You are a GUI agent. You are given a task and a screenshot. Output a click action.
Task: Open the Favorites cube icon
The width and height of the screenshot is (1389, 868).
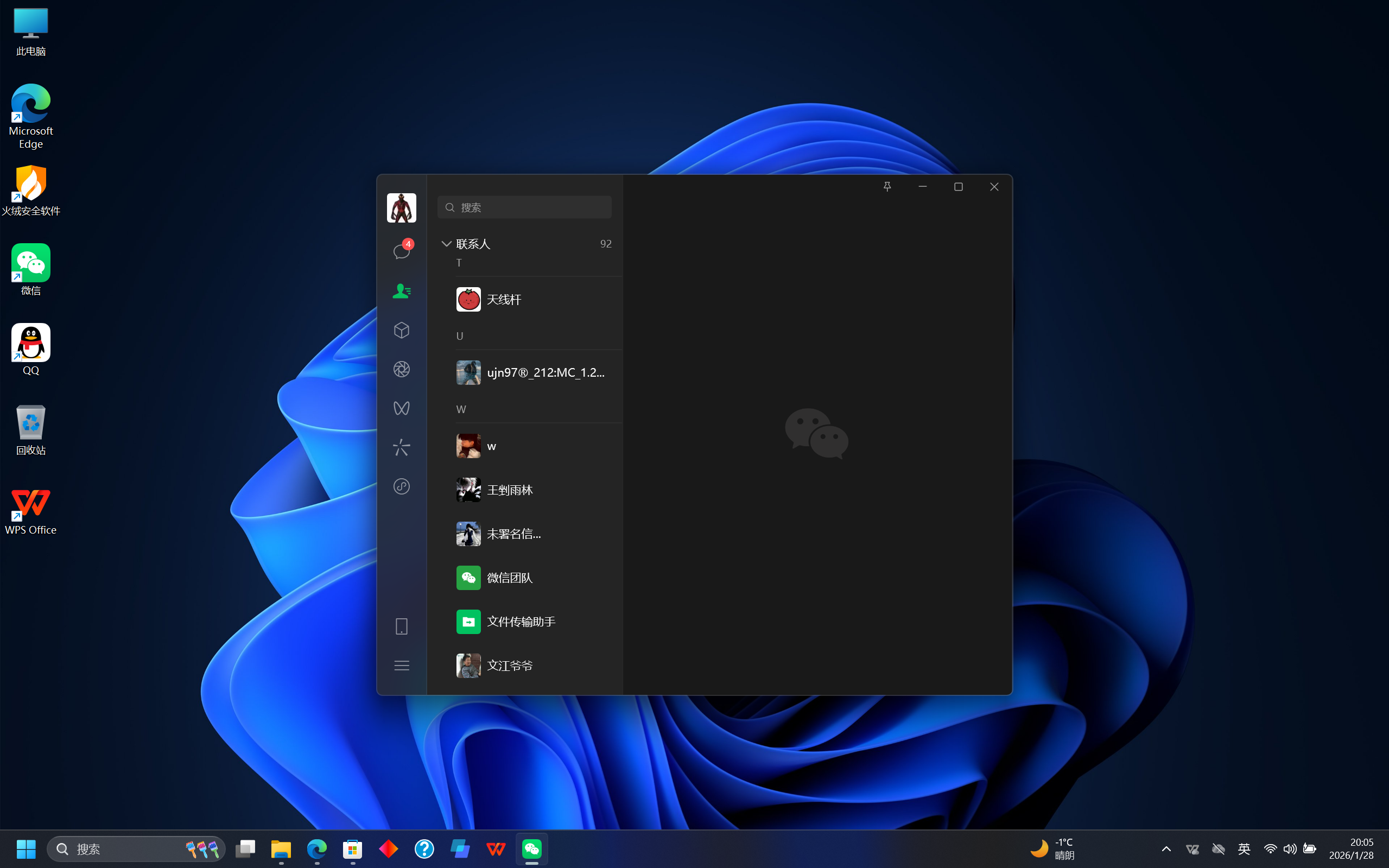click(x=402, y=330)
